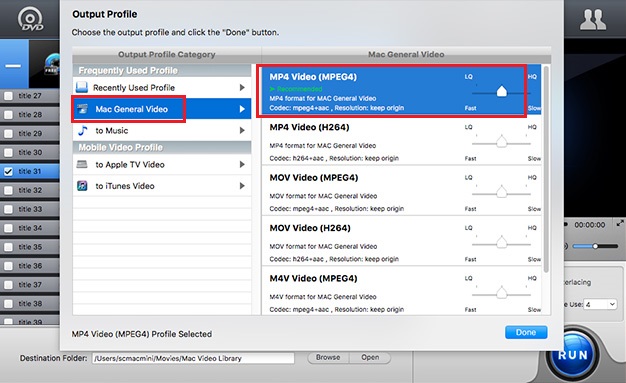Click the DVD disc icon in toolbar
The image size is (626, 383).
30,20
